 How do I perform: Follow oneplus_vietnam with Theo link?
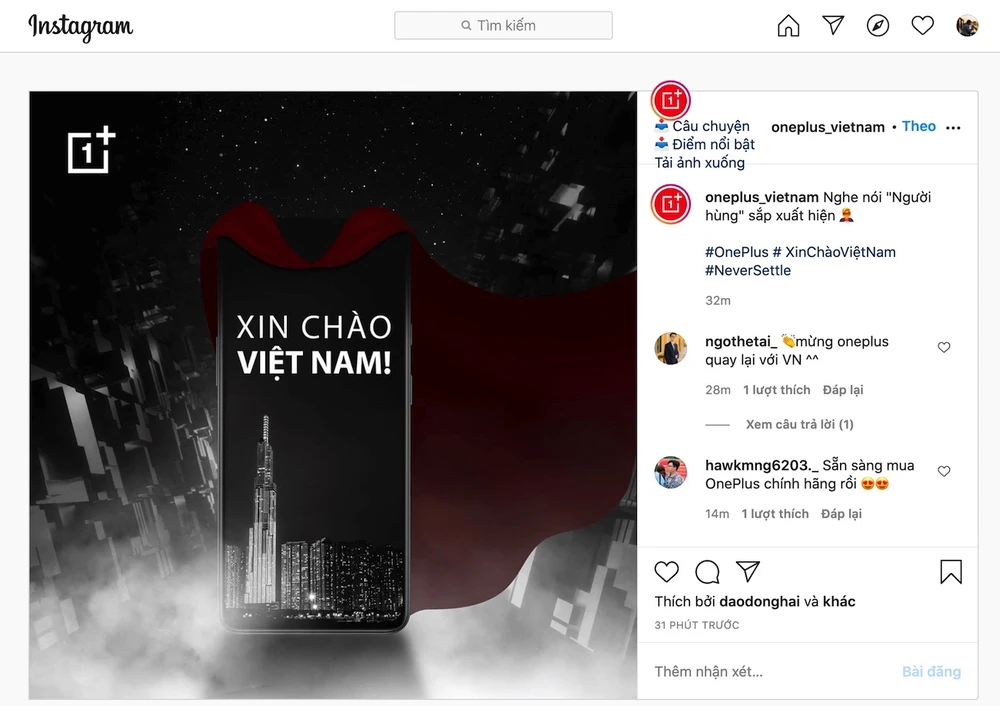click(x=918, y=126)
